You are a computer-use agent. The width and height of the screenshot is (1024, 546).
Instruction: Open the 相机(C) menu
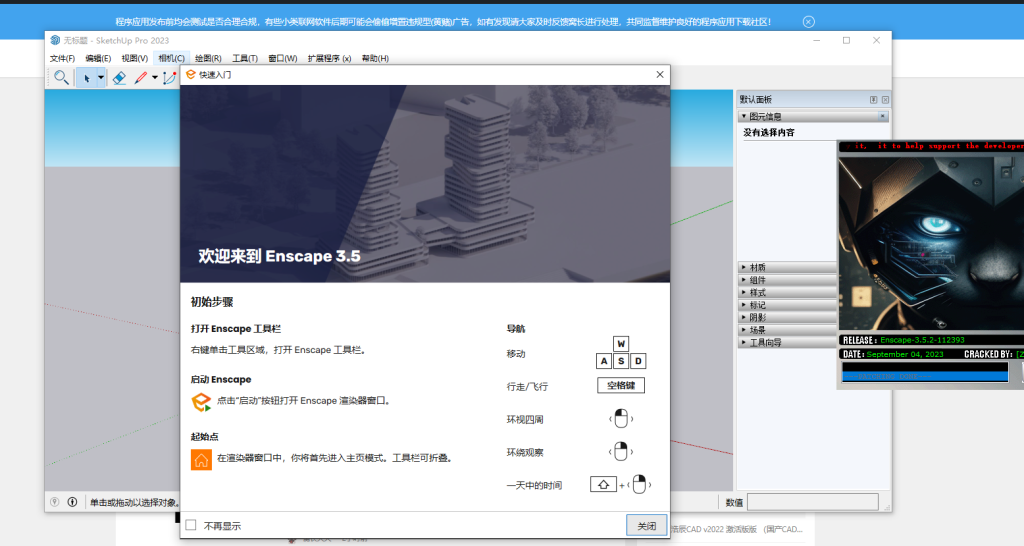(x=171, y=58)
